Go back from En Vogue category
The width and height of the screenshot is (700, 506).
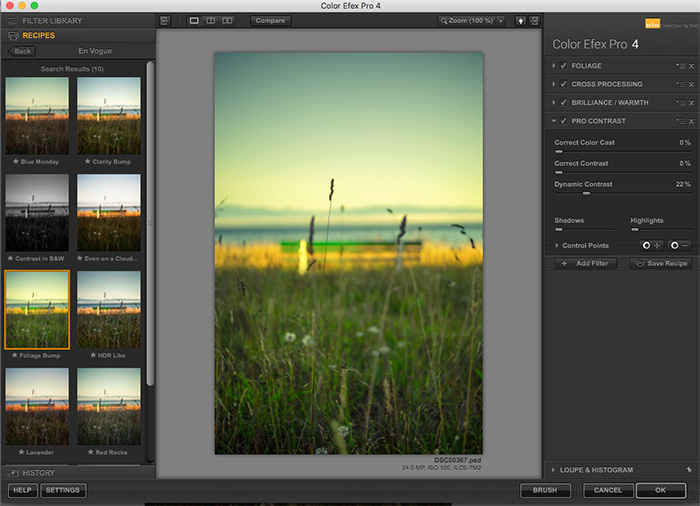click(x=22, y=51)
